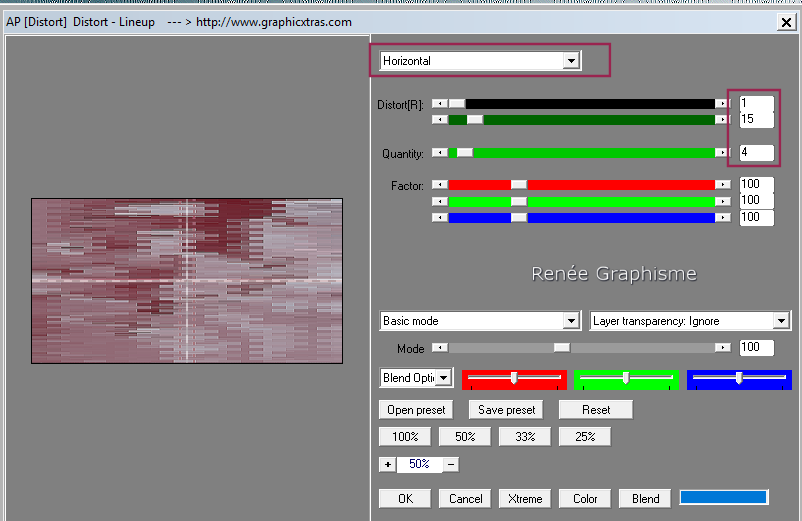802x521 pixels.
Task: Click the Quantity value field showing 4
Action: (x=756, y=152)
